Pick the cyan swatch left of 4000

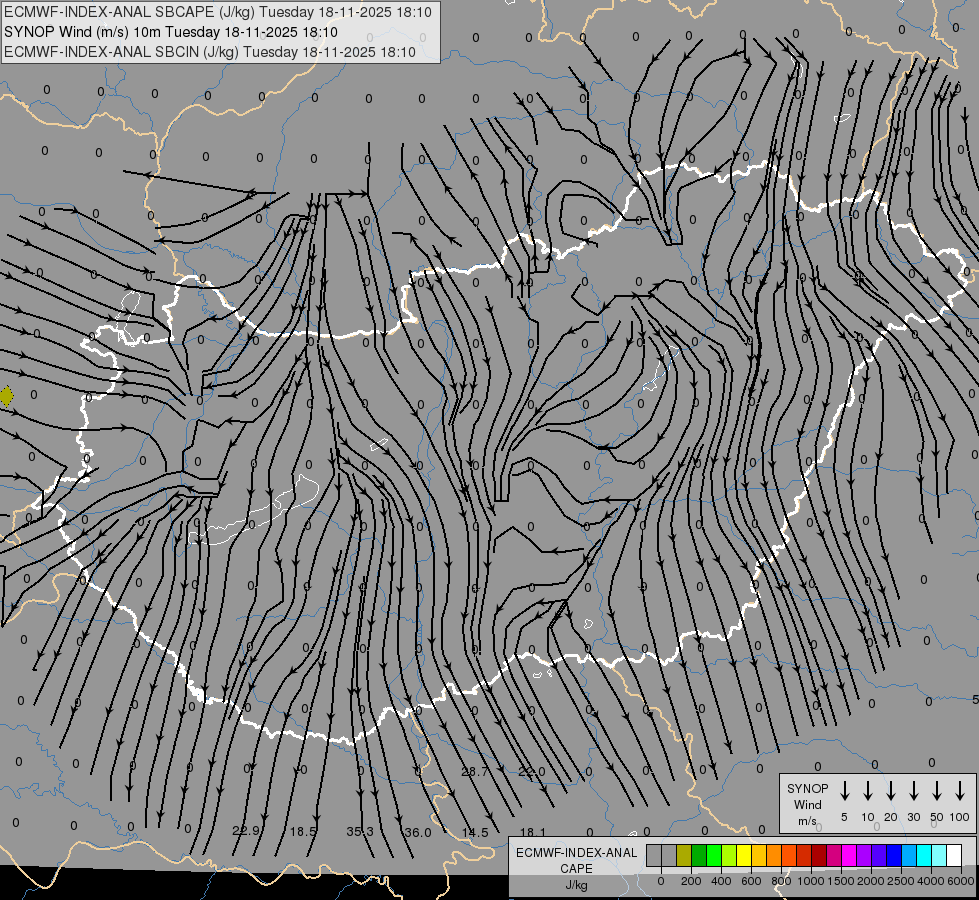click(925, 856)
